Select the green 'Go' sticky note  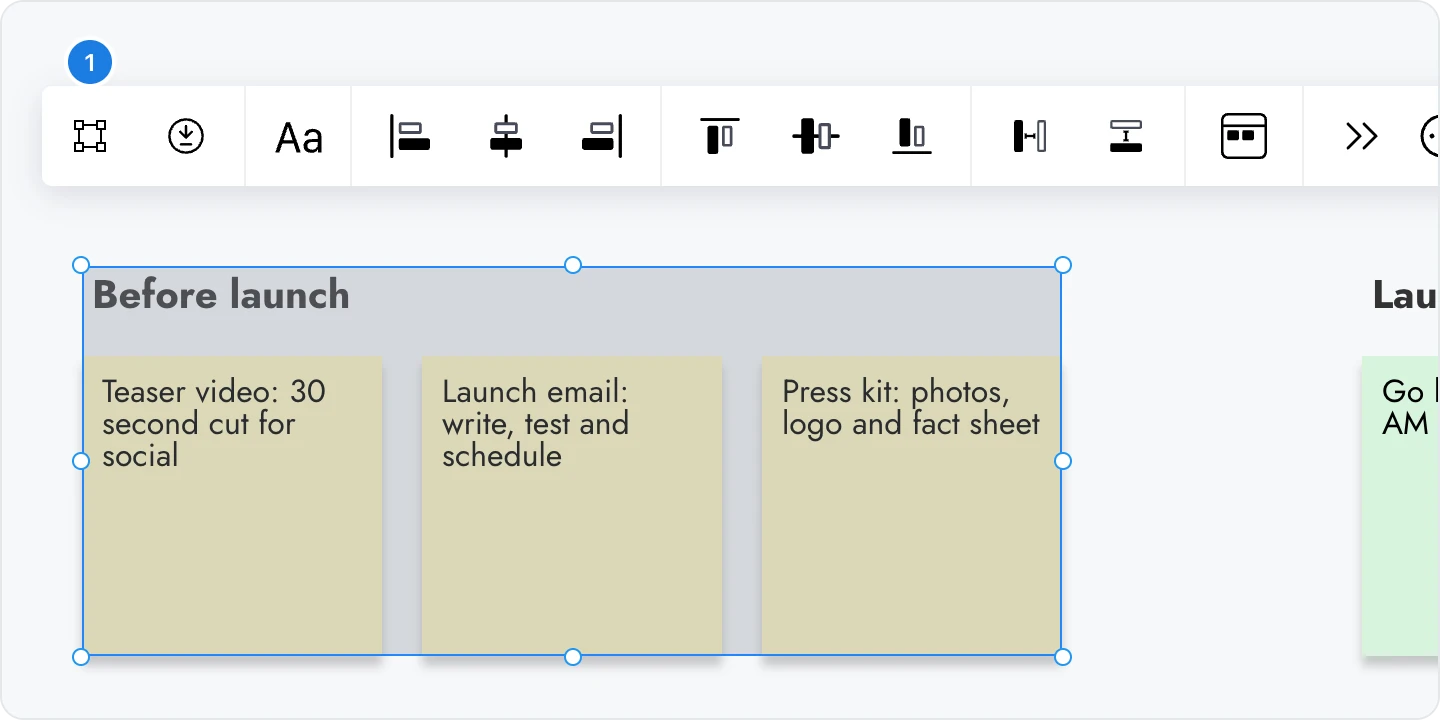coord(1401,506)
